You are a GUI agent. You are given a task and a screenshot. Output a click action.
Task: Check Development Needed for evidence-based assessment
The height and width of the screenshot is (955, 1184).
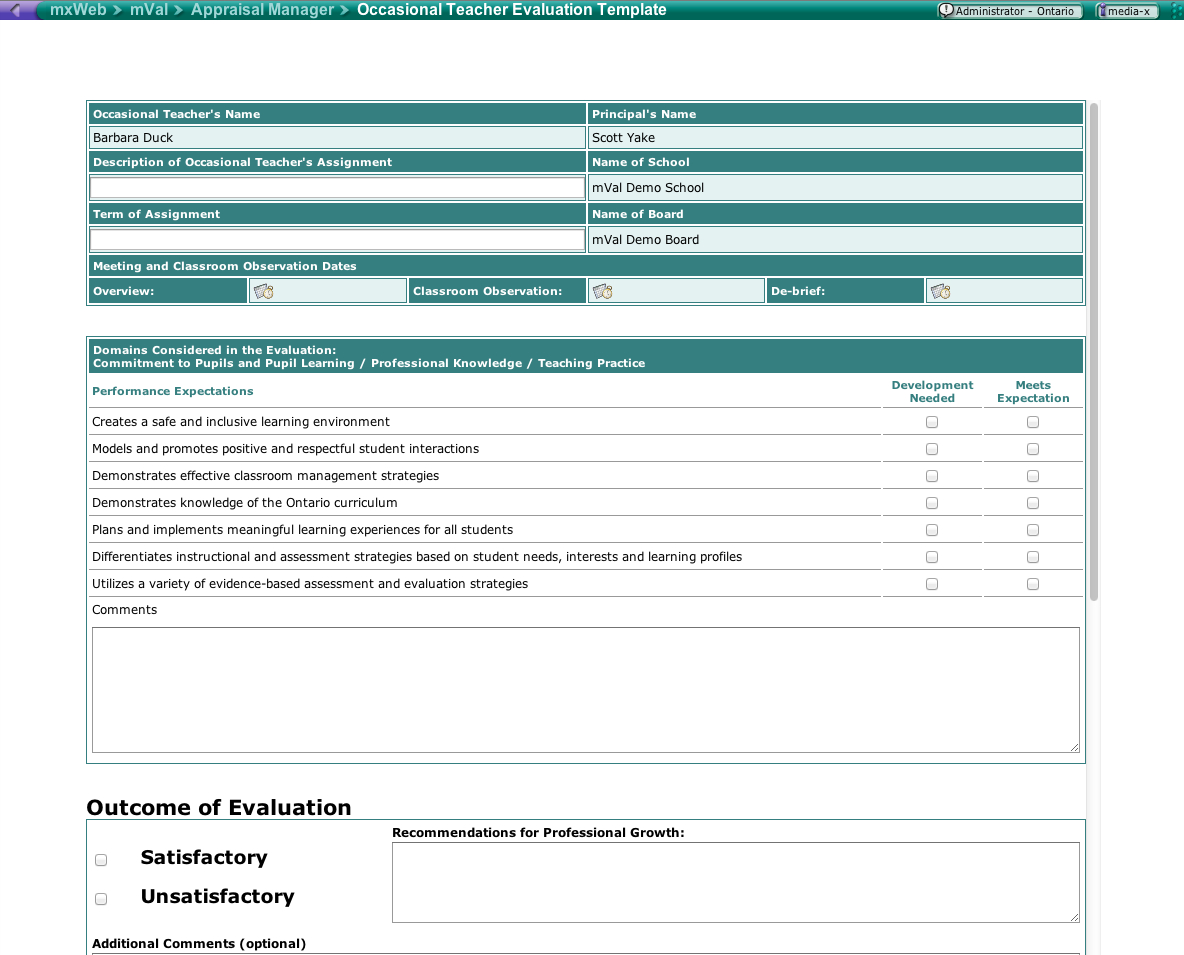[x=932, y=584]
